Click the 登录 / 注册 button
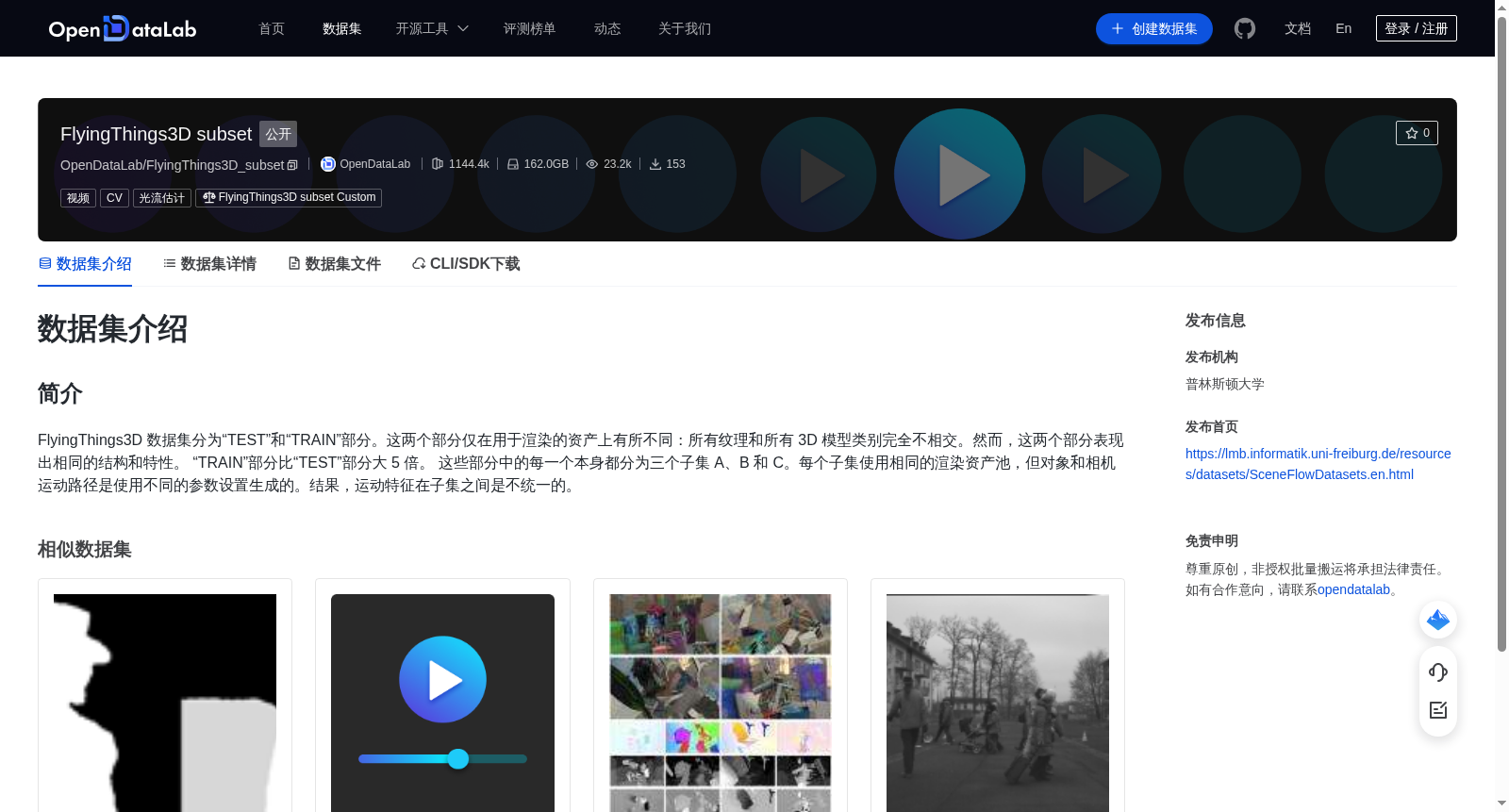 (1417, 28)
